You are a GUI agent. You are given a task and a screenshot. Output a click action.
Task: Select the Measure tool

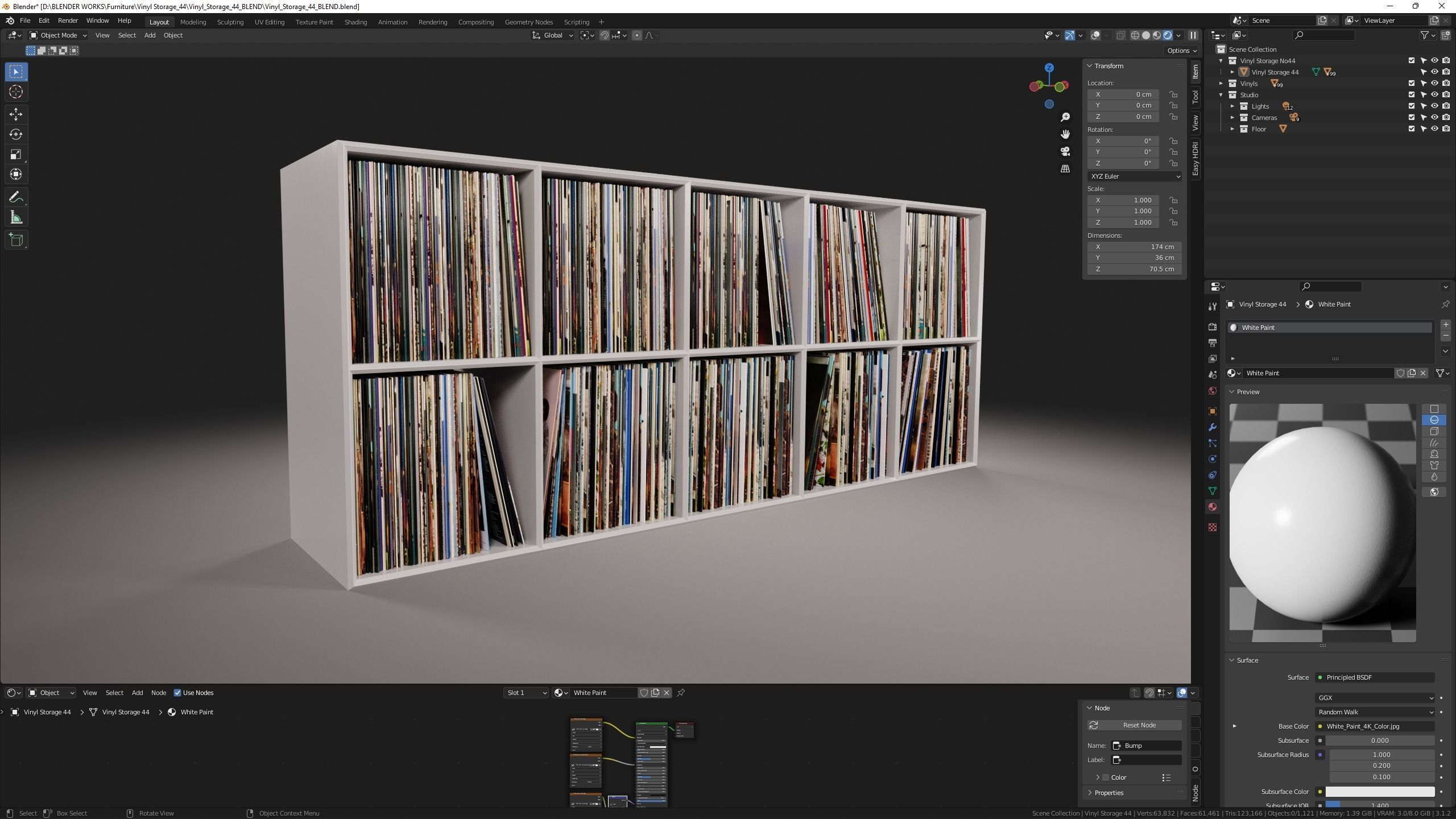[x=16, y=217]
